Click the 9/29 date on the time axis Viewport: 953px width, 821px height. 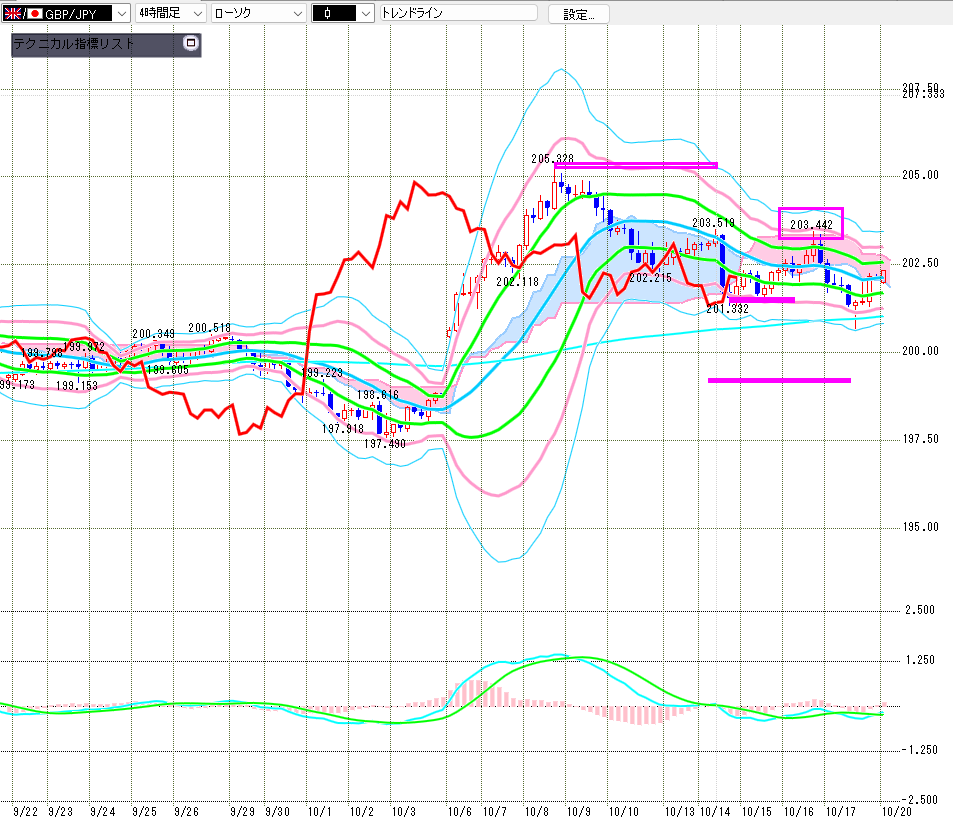pyautogui.click(x=241, y=811)
